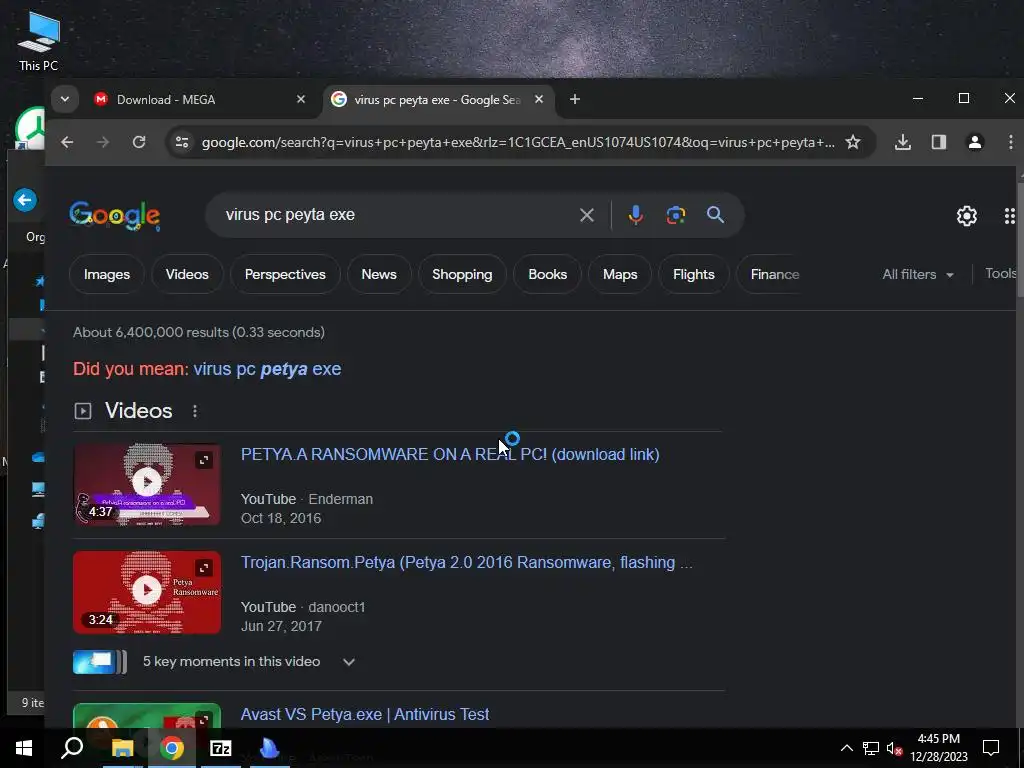Filter results by Perspectives
The height and width of the screenshot is (768, 1024).
(x=285, y=274)
